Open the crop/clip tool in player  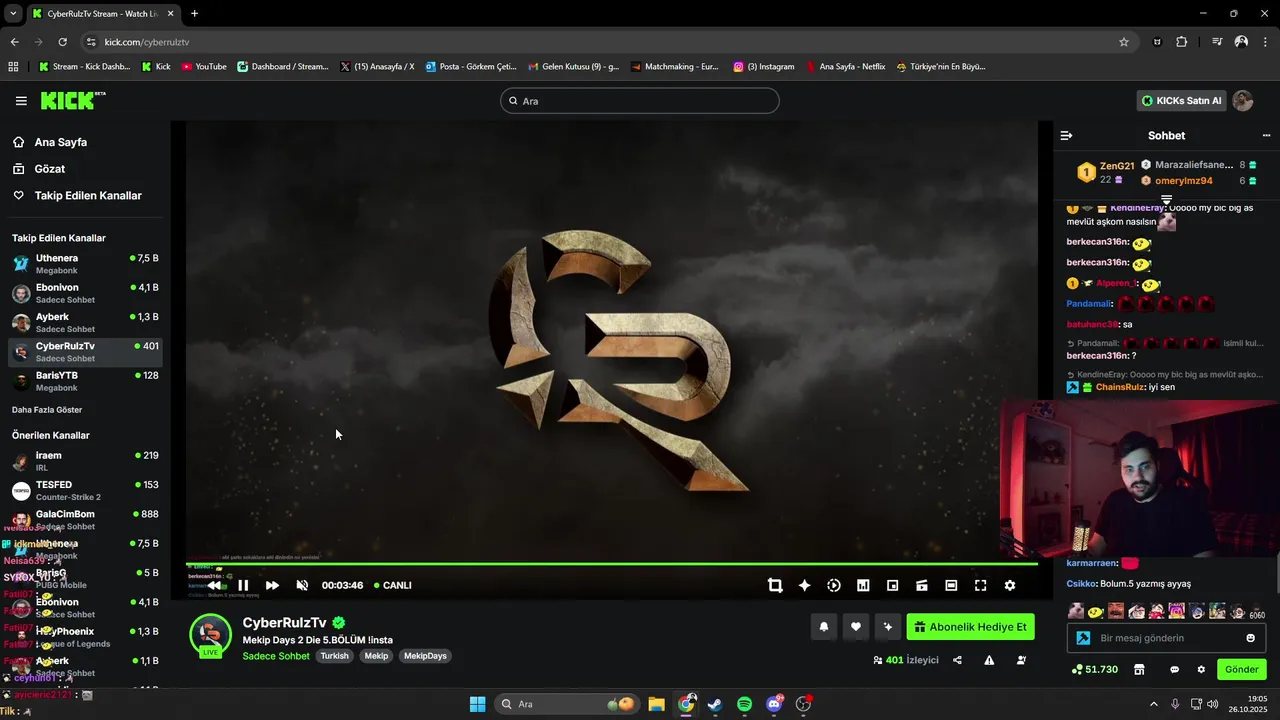click(x=775, y=586)
